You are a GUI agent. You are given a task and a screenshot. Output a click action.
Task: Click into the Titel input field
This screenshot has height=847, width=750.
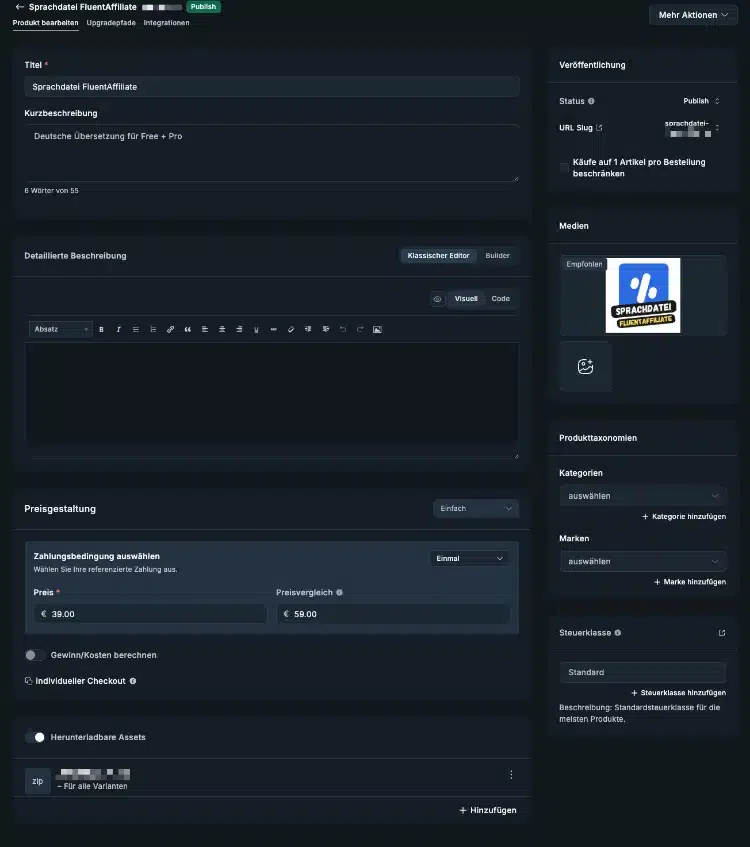point(272,87)
